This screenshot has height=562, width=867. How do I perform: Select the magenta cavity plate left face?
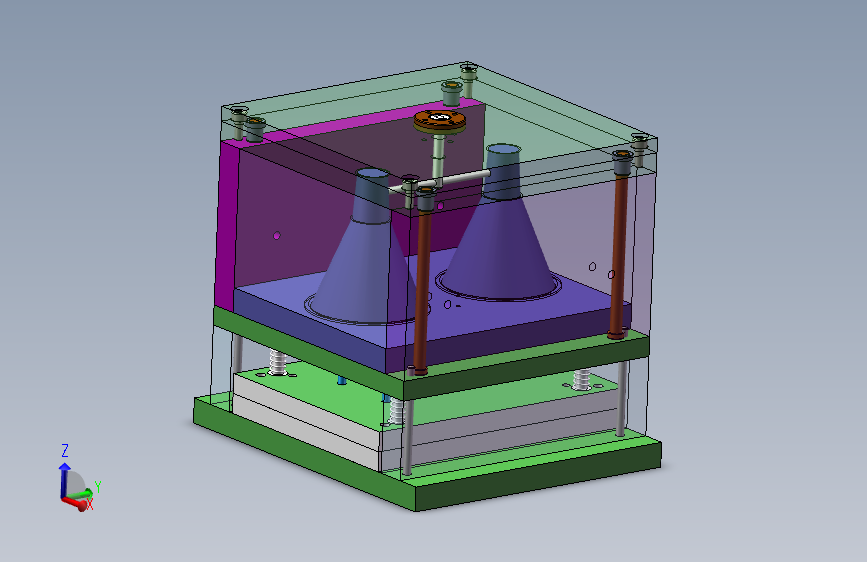point(227,227)
